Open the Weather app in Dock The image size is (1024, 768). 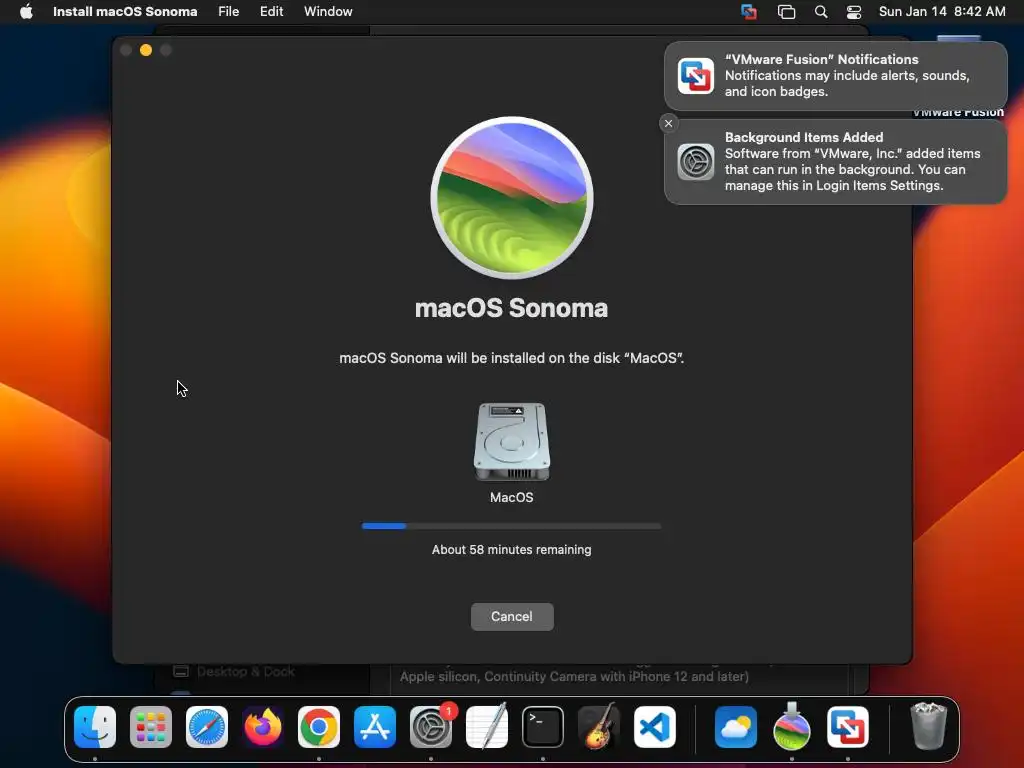736,727
